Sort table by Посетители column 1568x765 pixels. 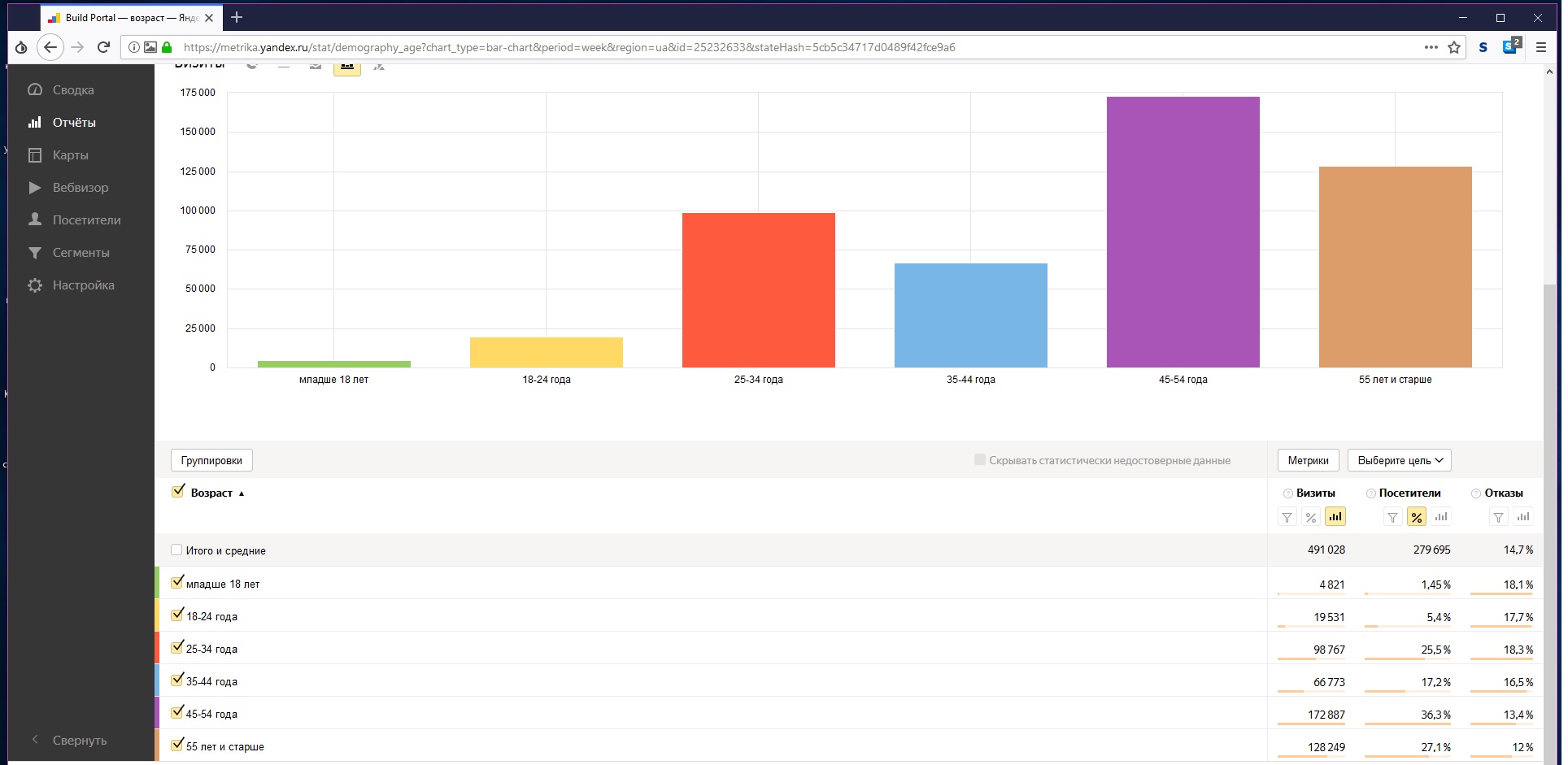point(1409,493)
